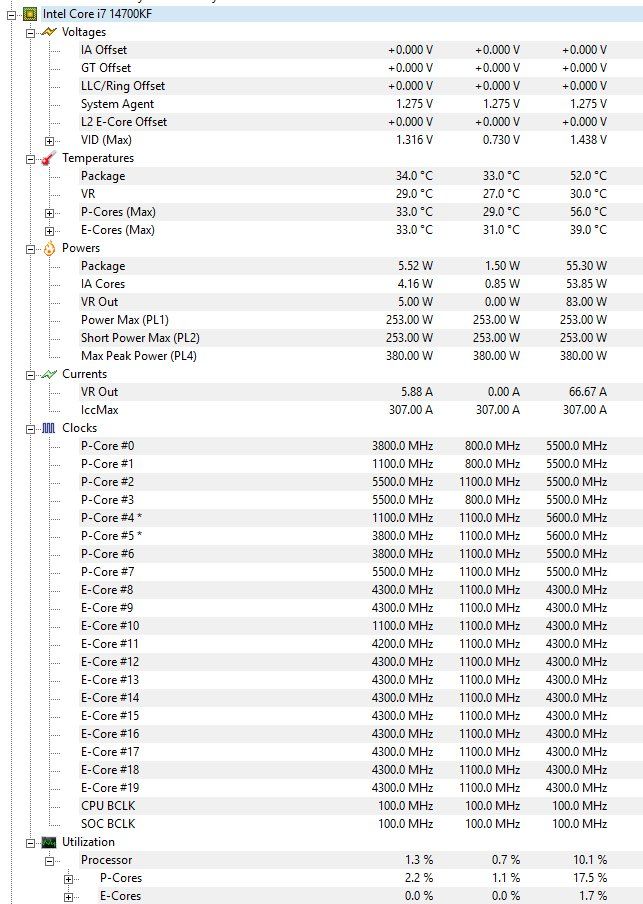
Task: Click the Currents waveform icon
Action: click(x=49, y=374)
